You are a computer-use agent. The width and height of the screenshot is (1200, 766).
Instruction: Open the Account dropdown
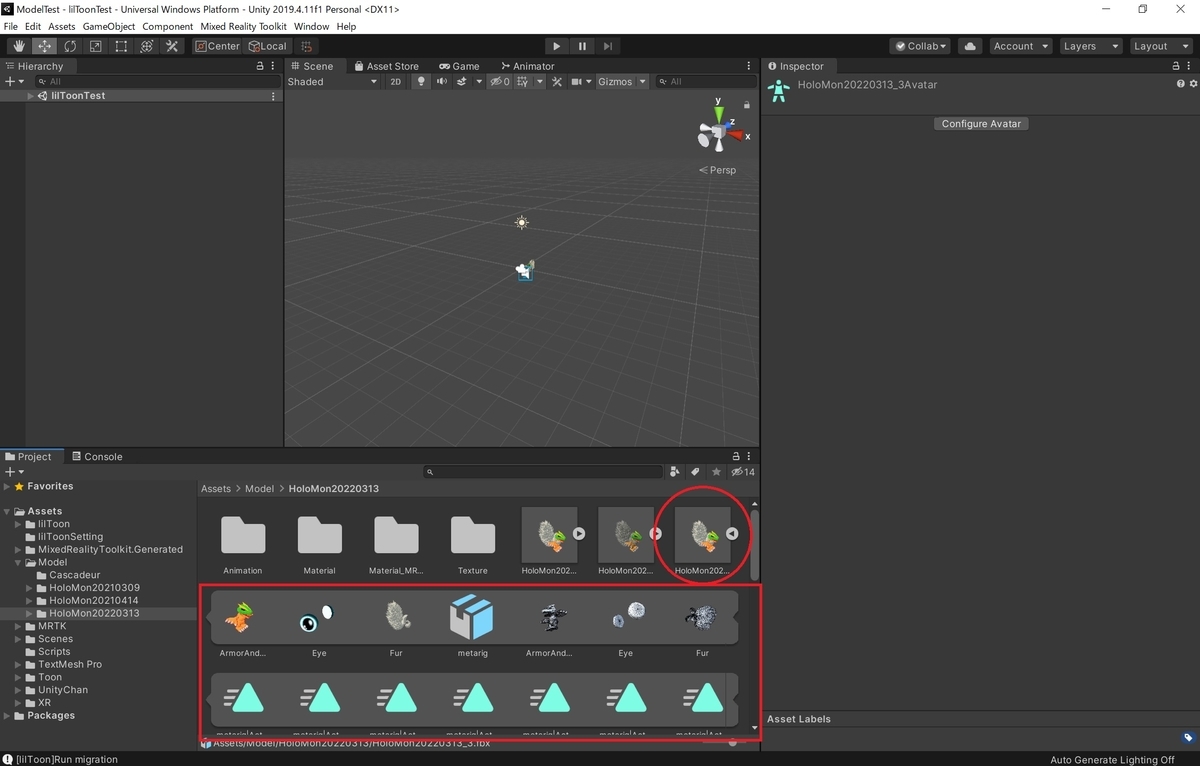[1020, 46]
